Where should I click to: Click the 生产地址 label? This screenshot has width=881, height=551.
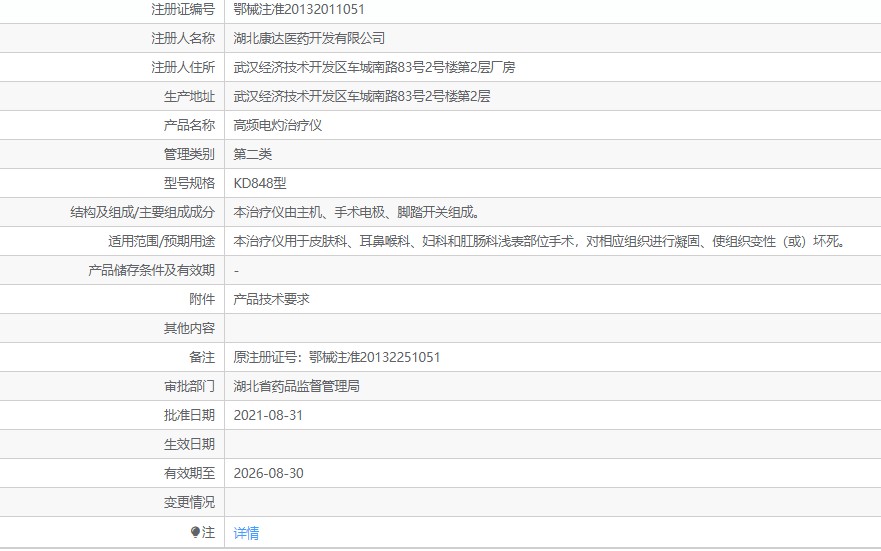click(189, 96)
